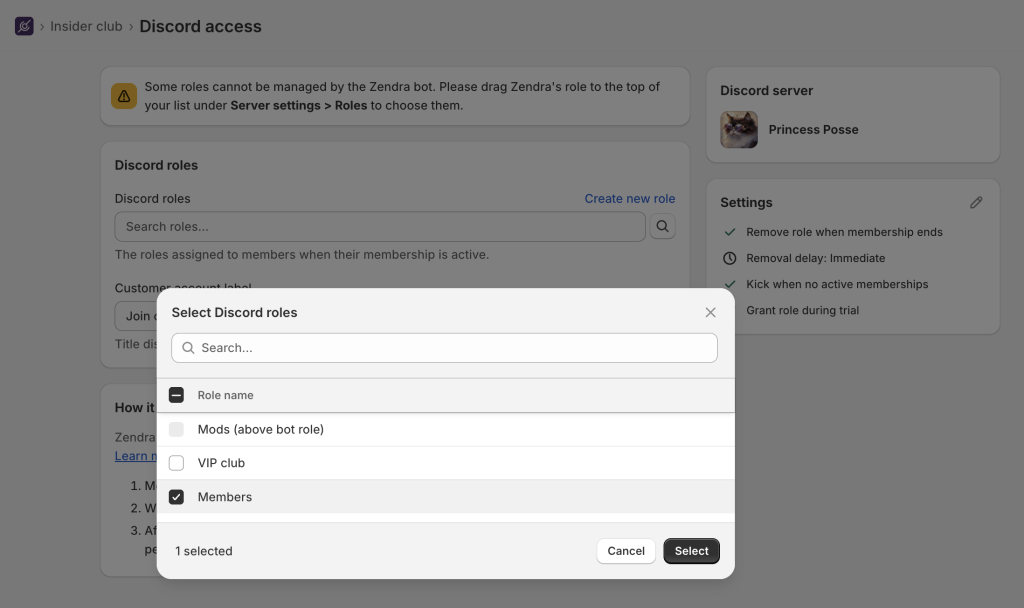The height and width of the screenshot is (608, 1024).
Task: Click the Settings card heading
Action: point(746,202)
